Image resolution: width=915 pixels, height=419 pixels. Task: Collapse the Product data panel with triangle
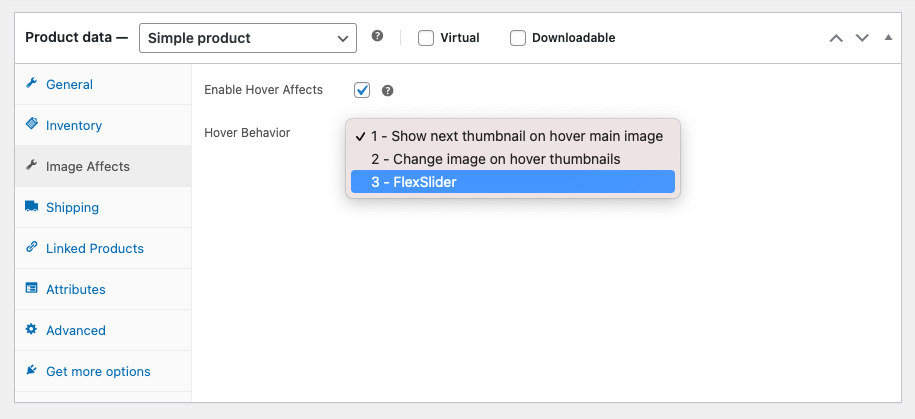coord(888,38)
